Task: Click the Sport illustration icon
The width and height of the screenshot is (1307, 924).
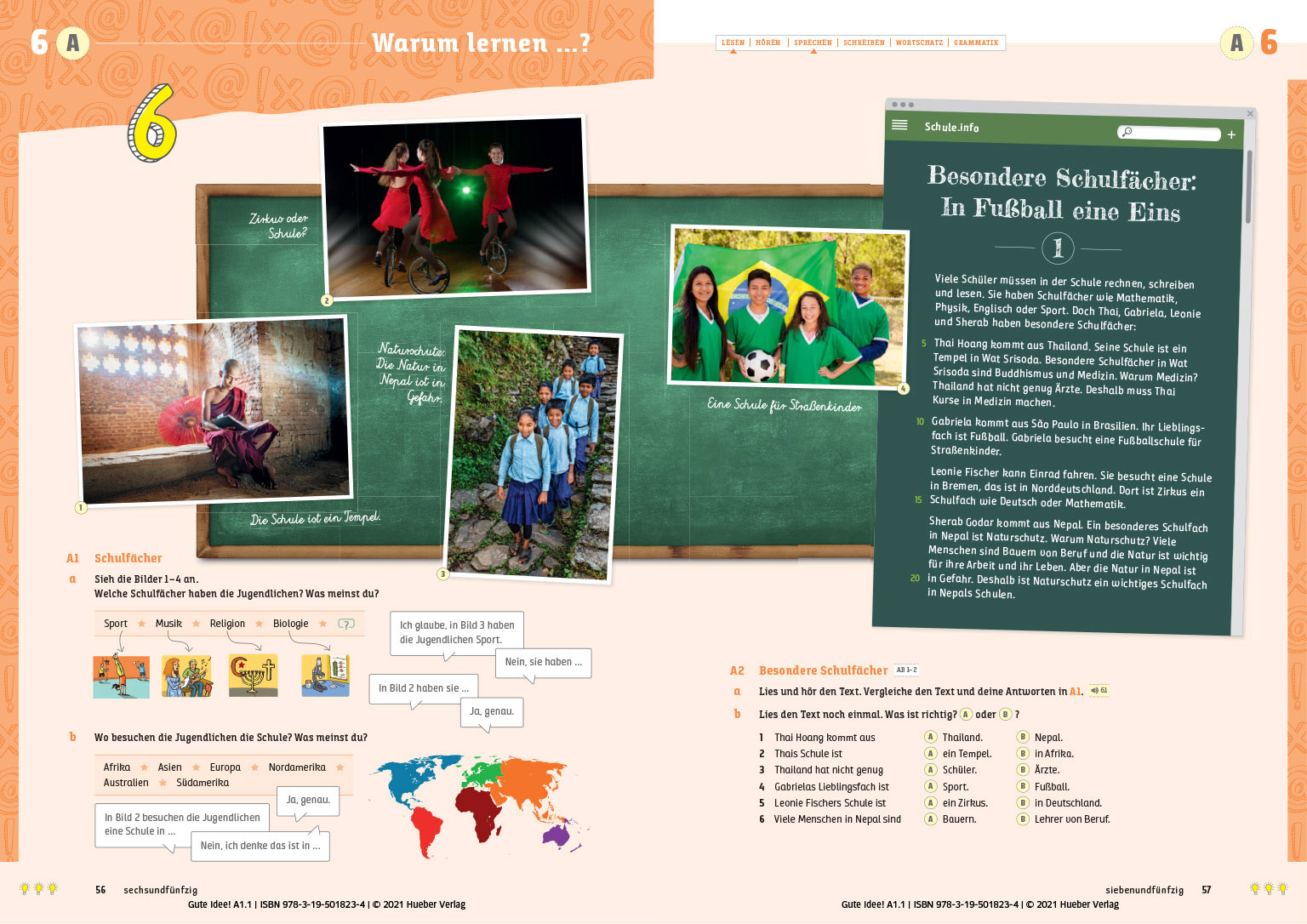Action: pos(121,676)
